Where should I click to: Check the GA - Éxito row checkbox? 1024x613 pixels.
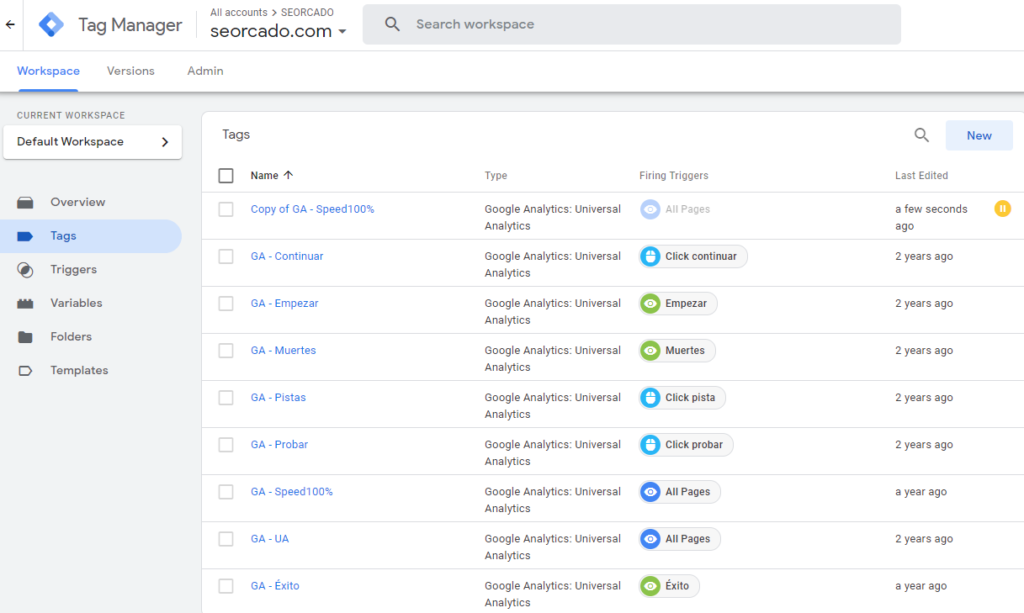click(226, 586)
